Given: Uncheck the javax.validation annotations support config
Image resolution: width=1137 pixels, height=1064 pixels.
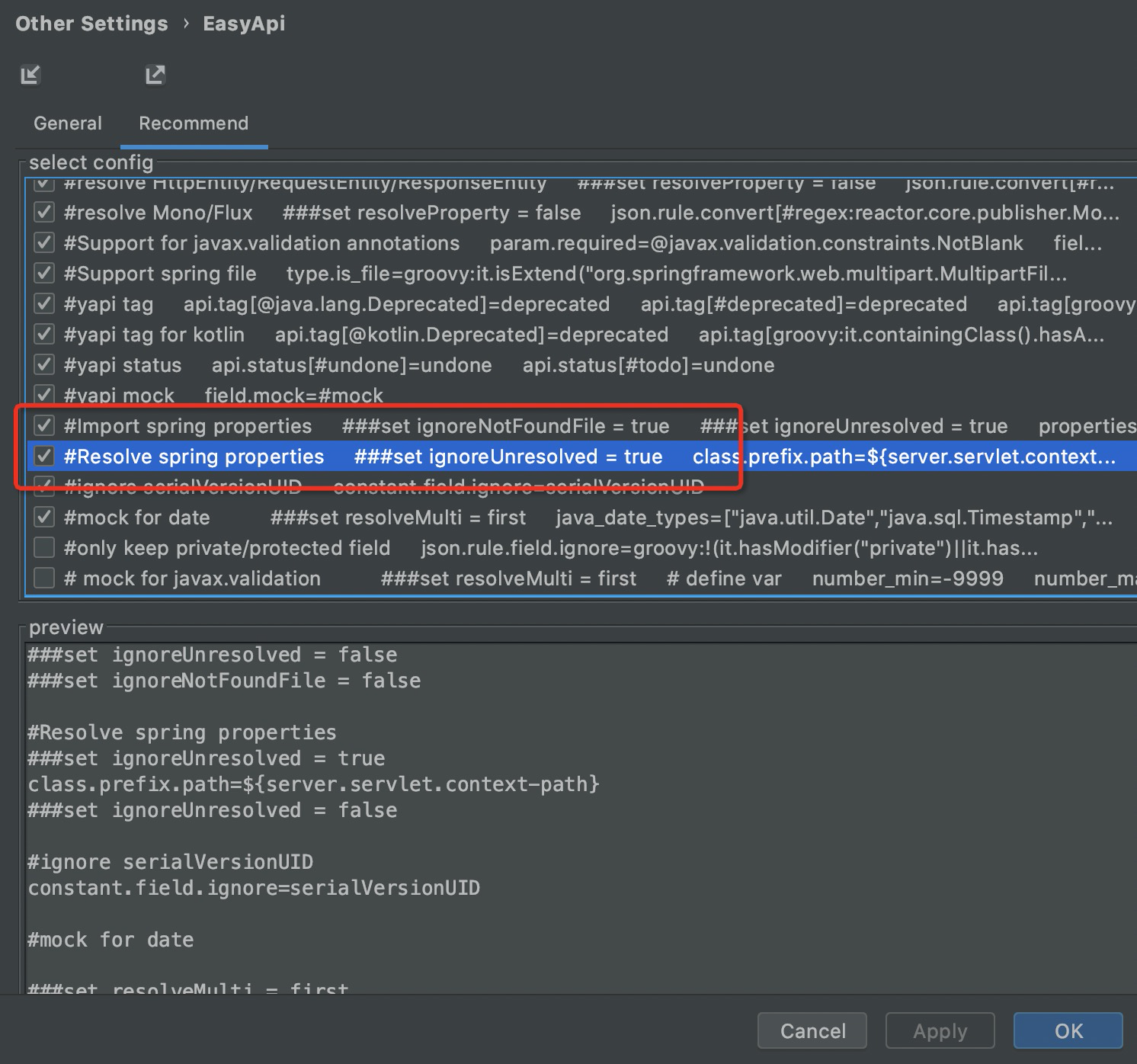Looking at the screenshot, I should coord(43,242).
